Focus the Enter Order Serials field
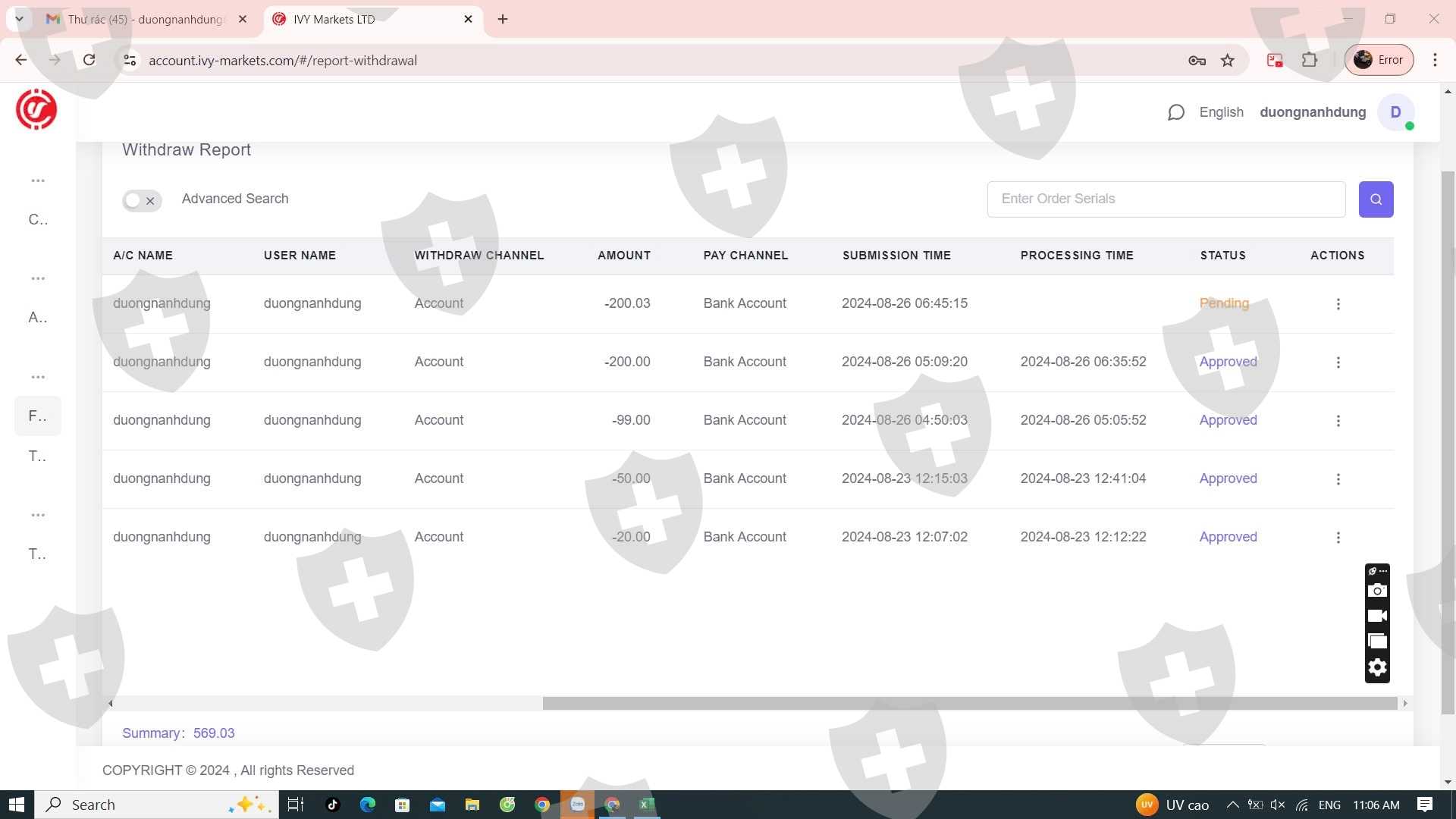Screen dimensions: 1456x819 click(1166, 199)
